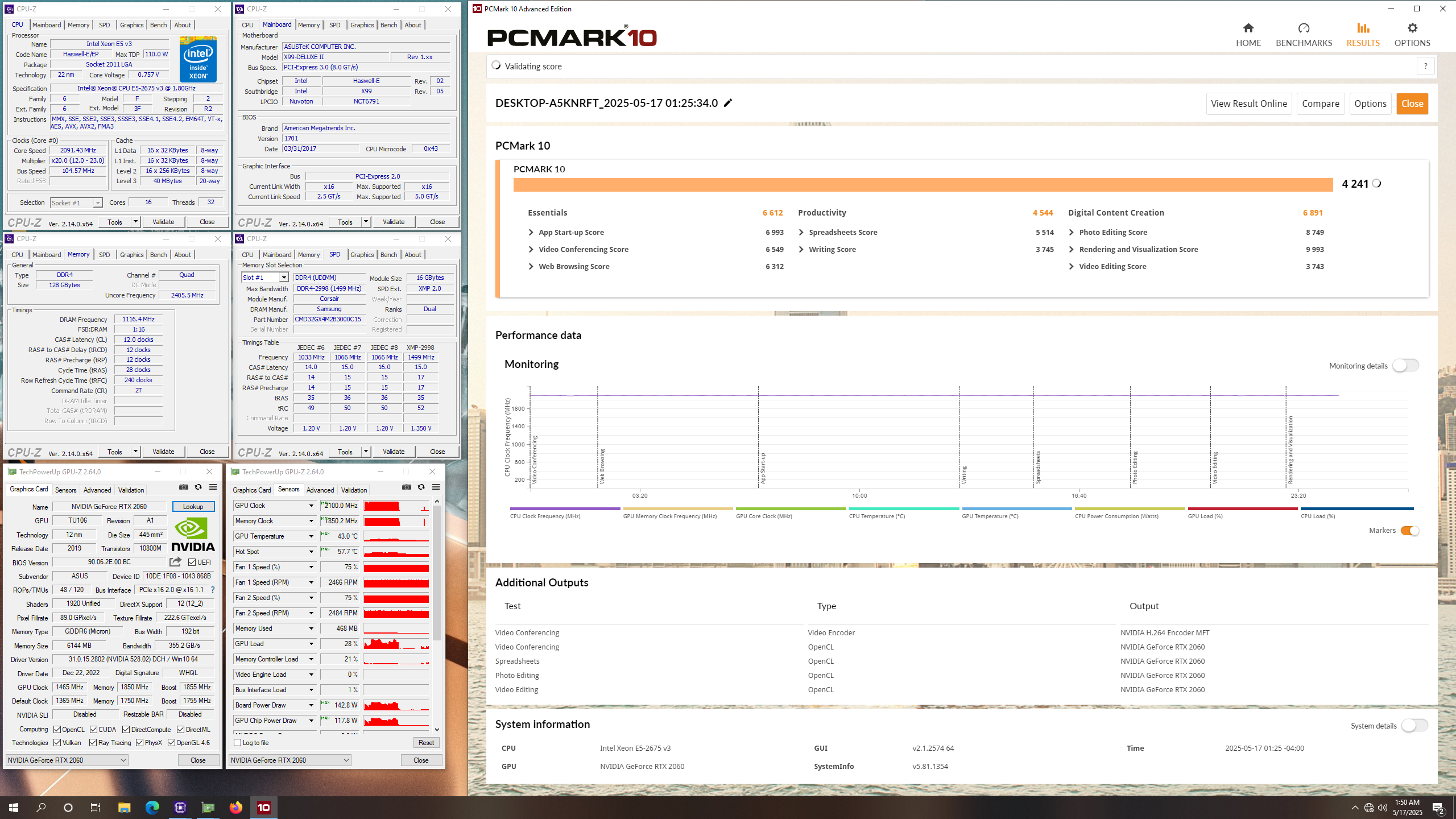This screenshot has height=819, width=1456.
Task: Open GPU Clock sensor dropdown
Action: pyautogui.click(x=311, y=506)
